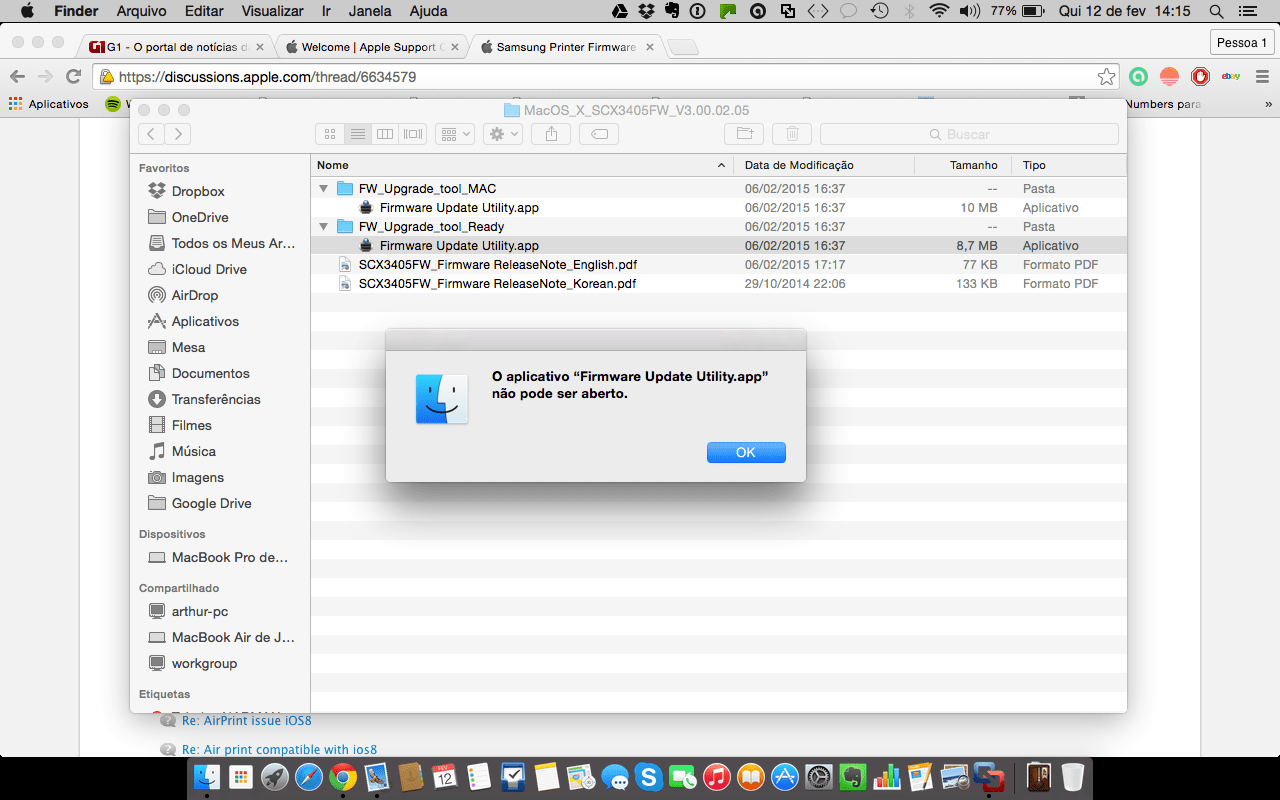Open Filmes in Finder sidebar

(x=191, y=425)
